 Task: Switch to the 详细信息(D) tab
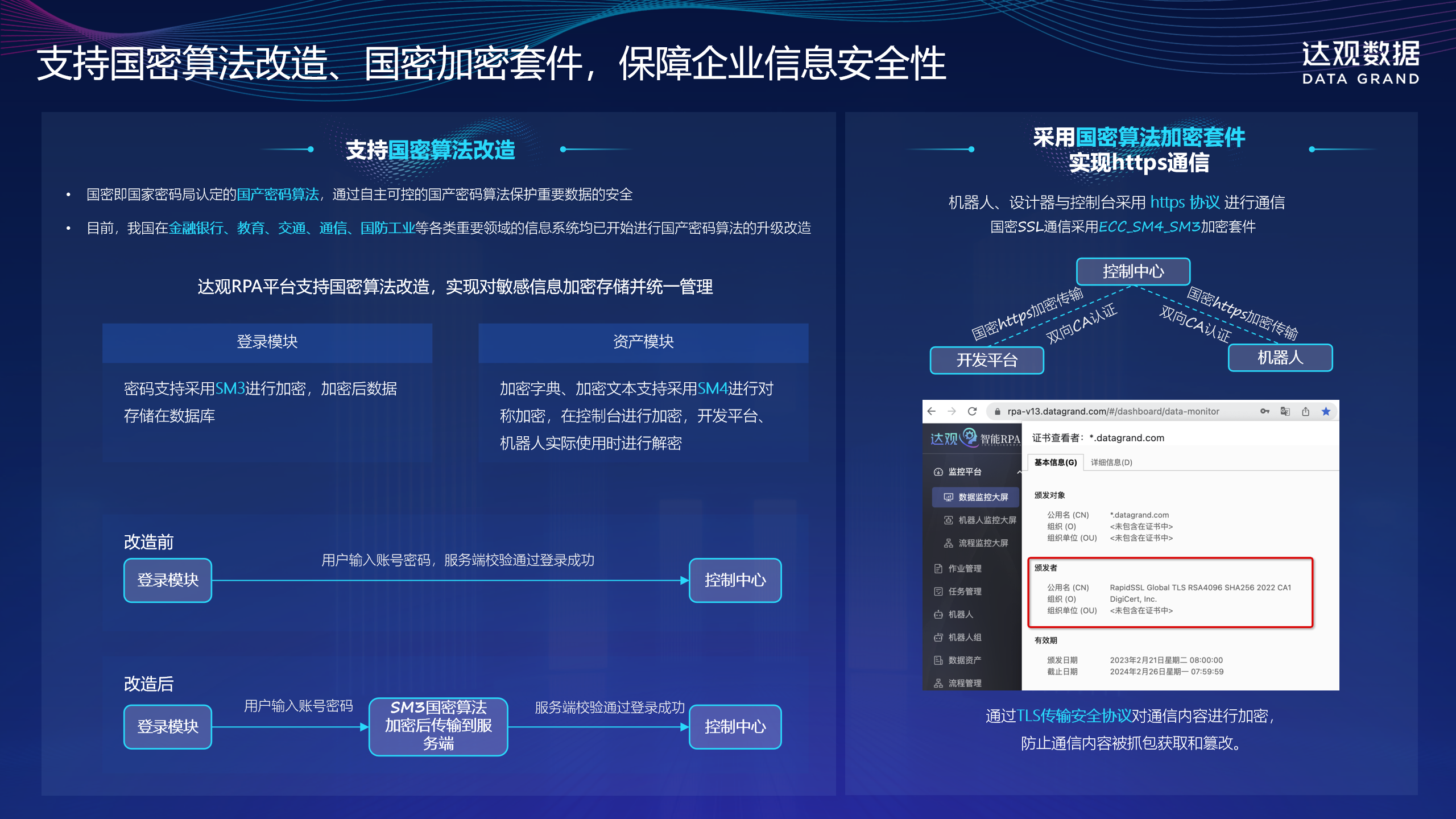(1111, 462)
